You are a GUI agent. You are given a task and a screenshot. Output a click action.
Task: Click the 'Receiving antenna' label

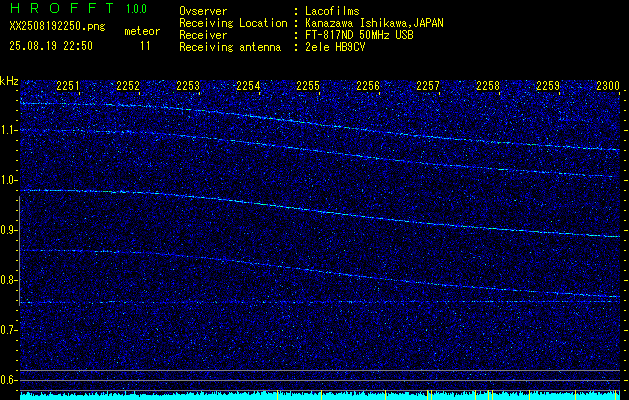tap(230, 47)
